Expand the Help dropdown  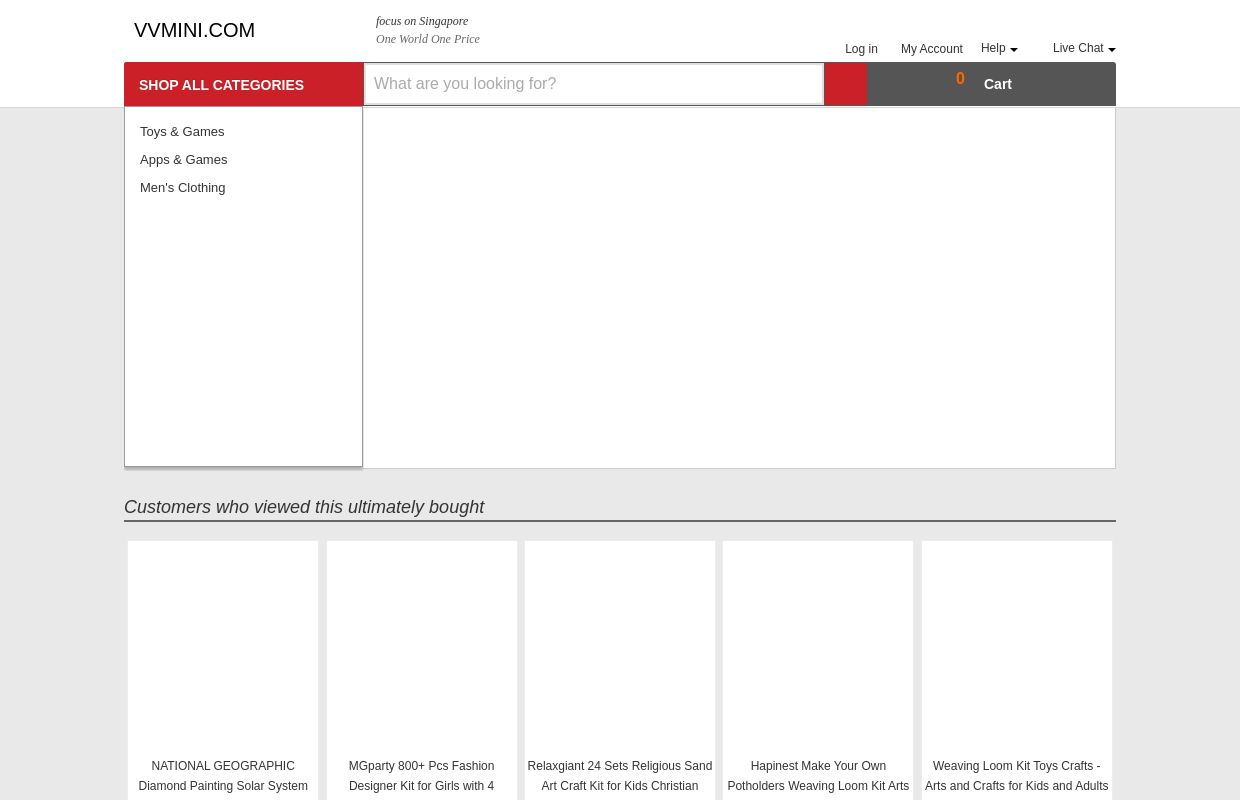coord(998,48)
